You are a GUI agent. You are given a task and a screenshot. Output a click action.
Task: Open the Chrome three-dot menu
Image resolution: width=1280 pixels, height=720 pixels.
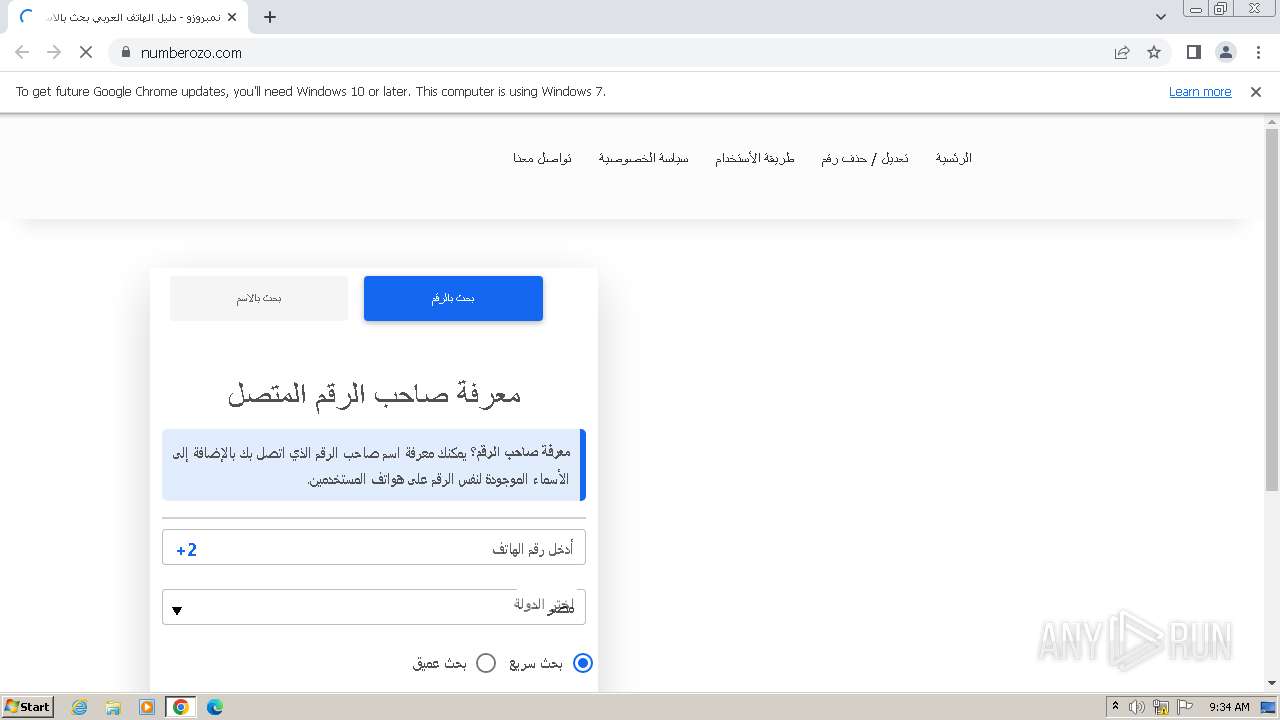click(1258, 52)
